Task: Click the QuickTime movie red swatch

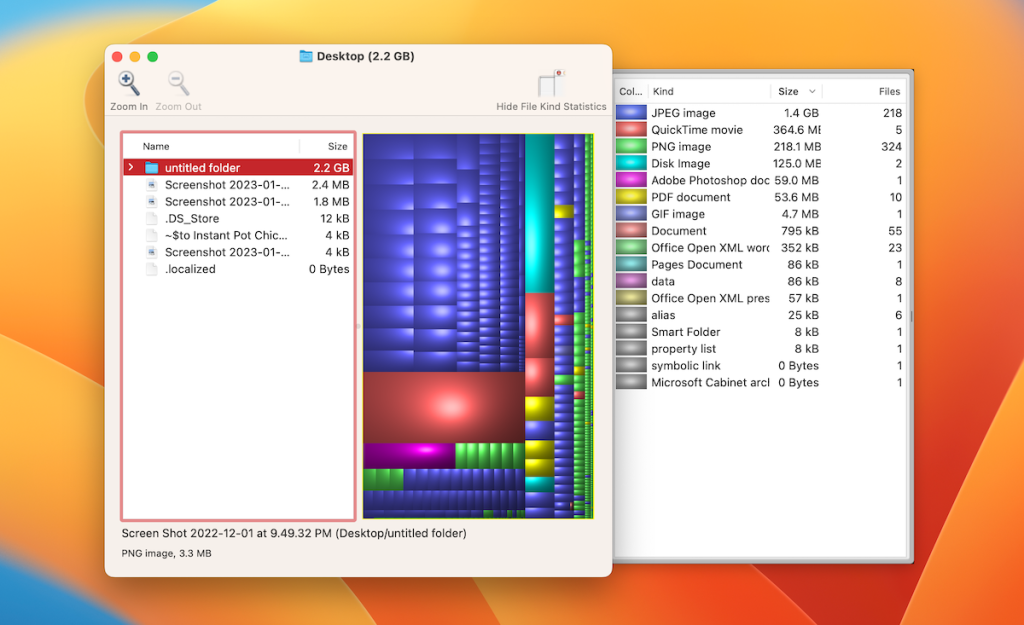Action: 631,129
